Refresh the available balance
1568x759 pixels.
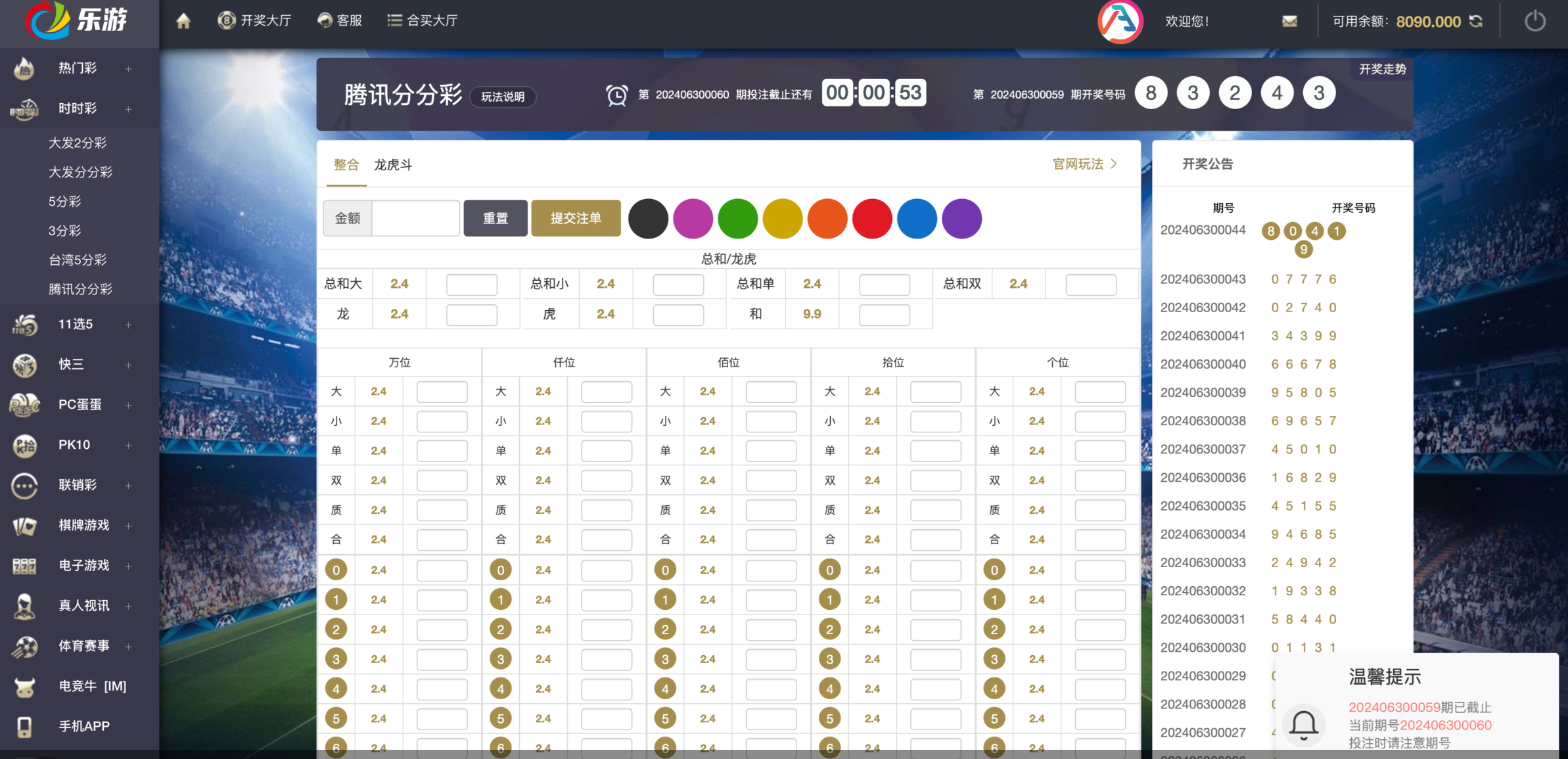pyautogui.click(x=1476, y=21)
